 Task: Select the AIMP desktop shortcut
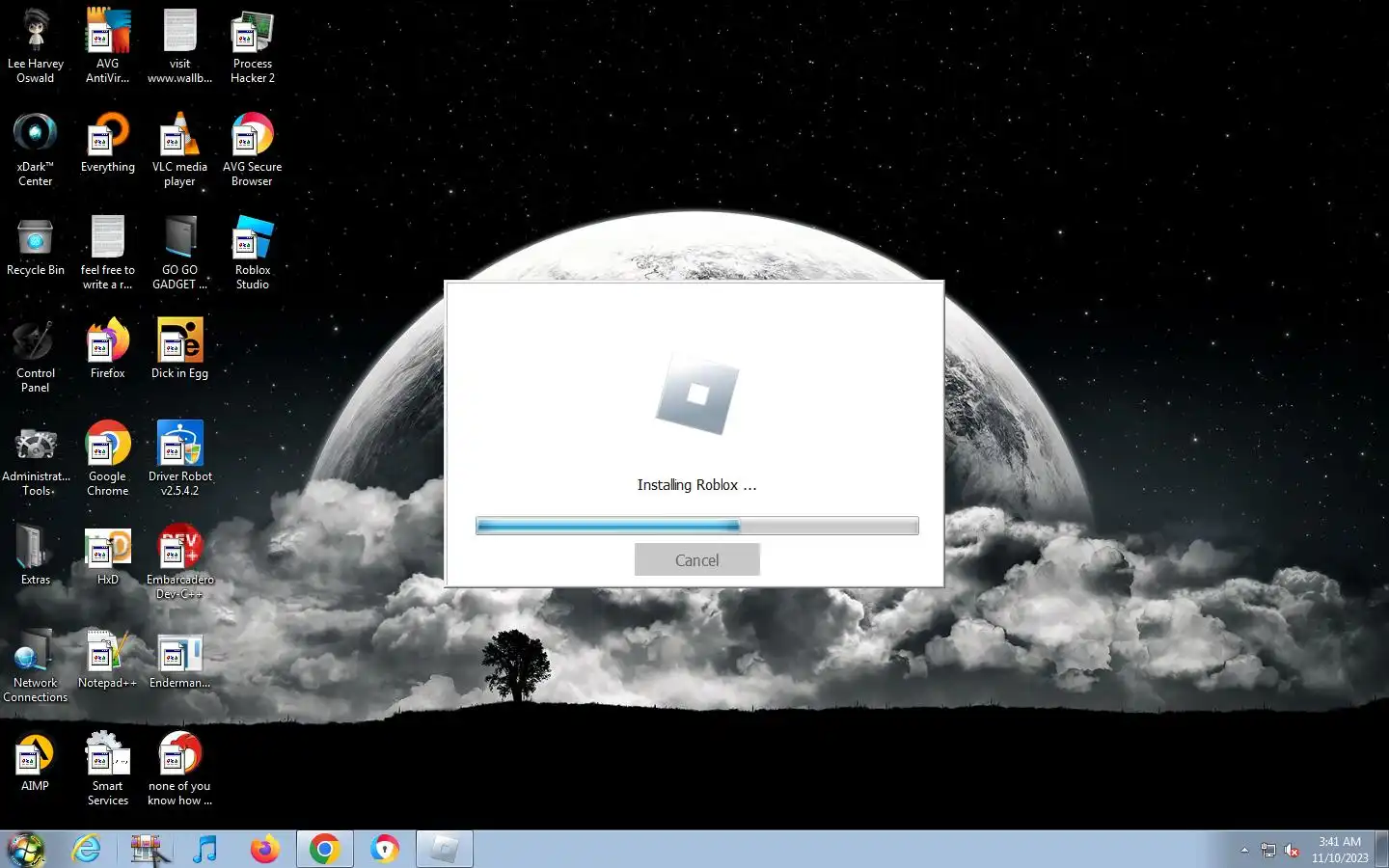[x=36, y=762]
